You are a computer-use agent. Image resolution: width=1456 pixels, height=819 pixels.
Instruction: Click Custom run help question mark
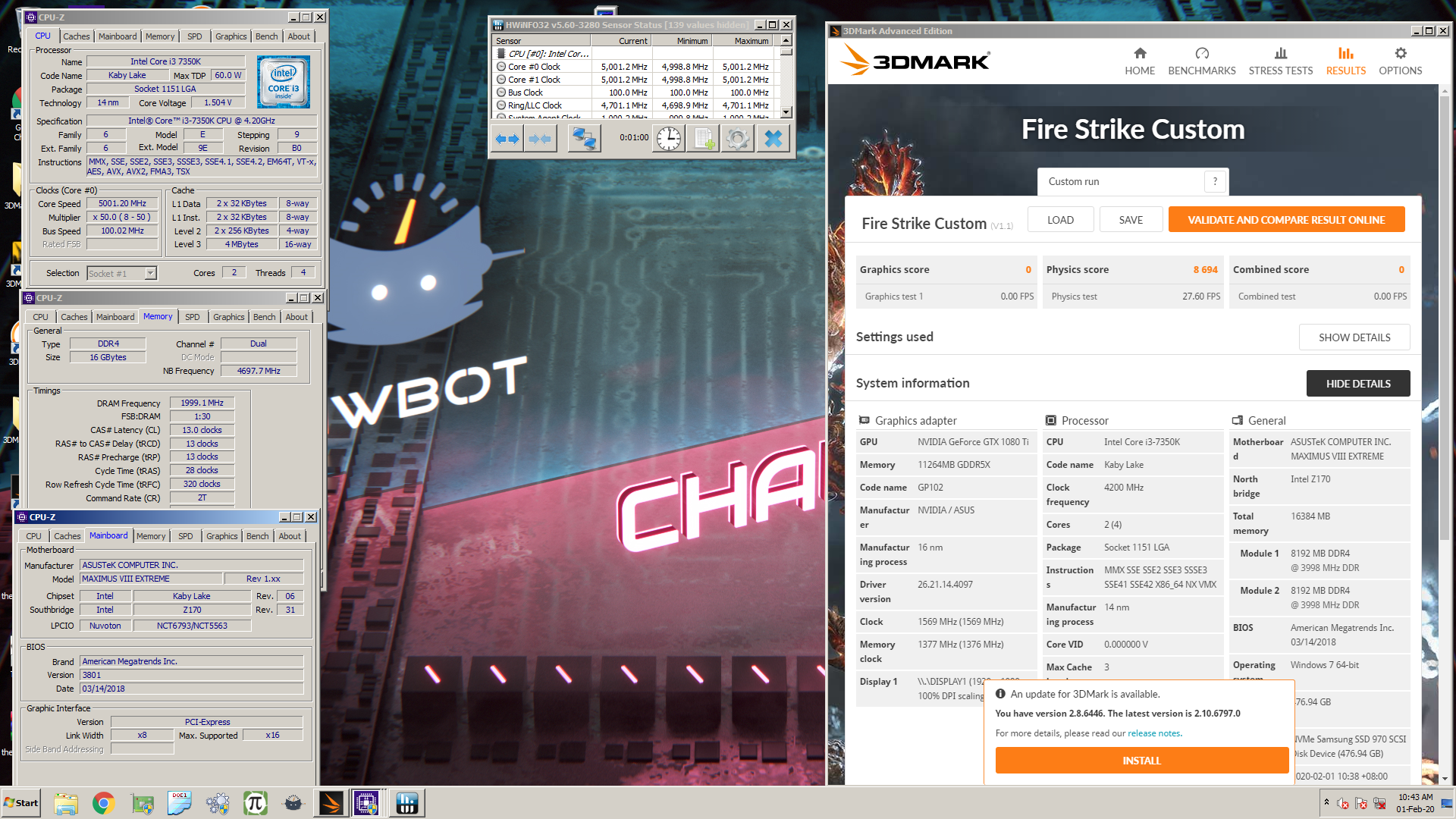(x=1215, y=181)
